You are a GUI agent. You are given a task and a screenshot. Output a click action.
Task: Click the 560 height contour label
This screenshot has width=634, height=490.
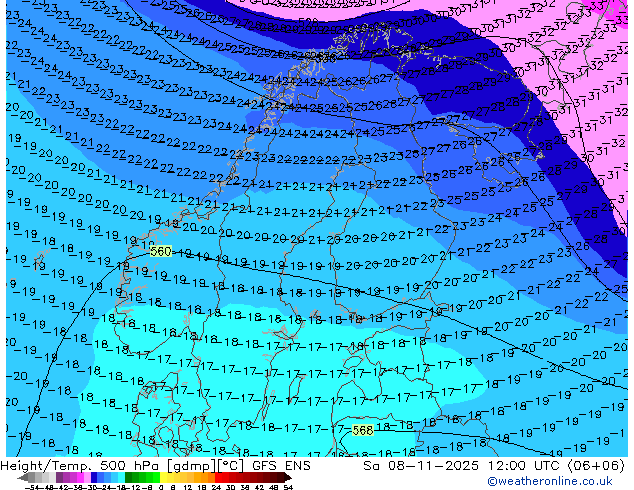[x=161, y=251]
